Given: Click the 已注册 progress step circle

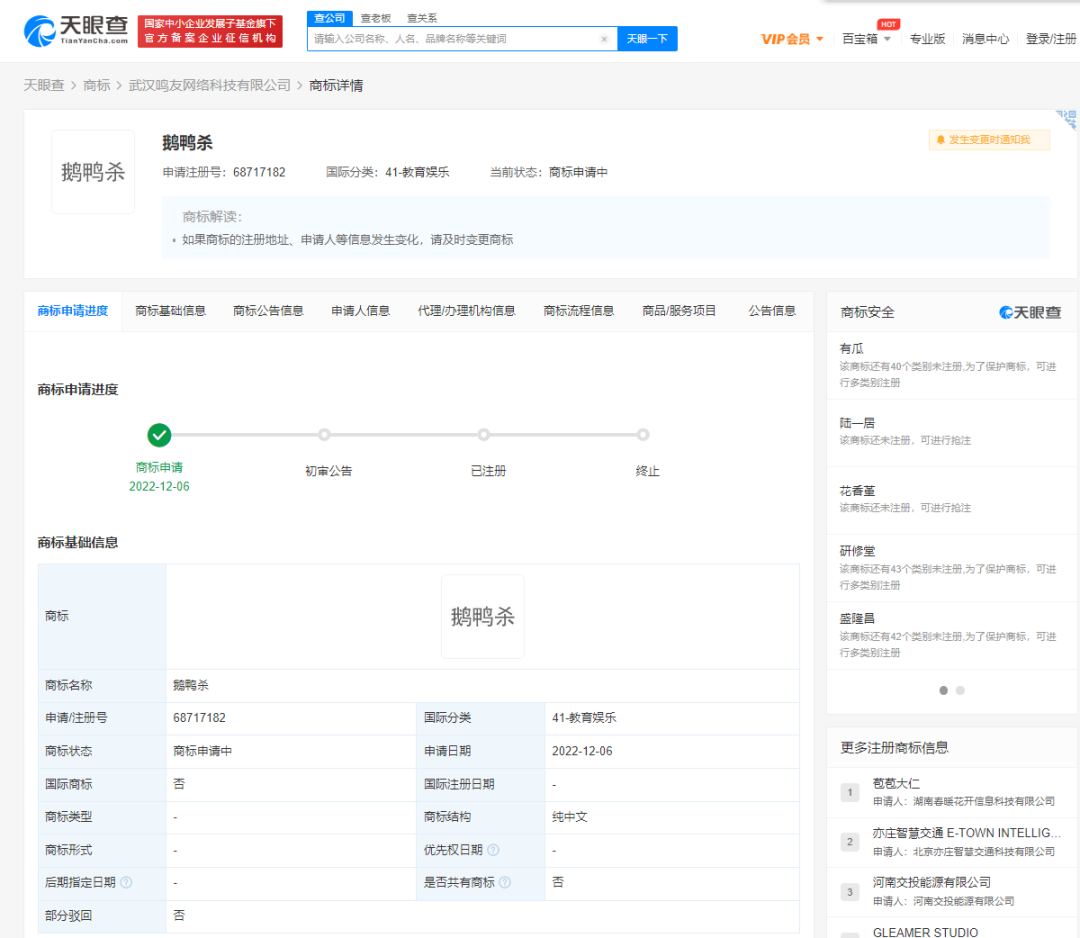Looking at the screenshot, I should 484,435.
